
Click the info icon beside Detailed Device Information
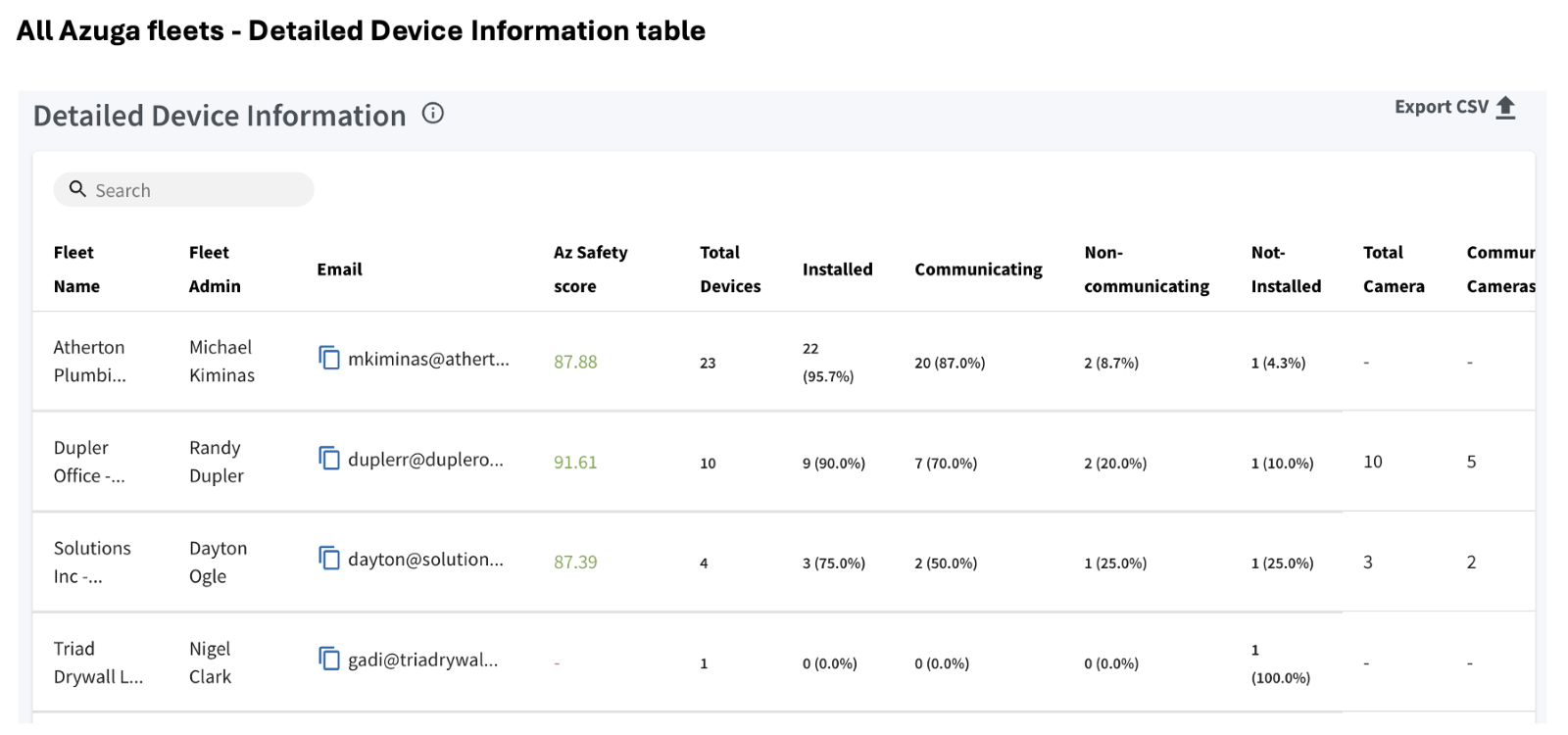coord(433,114)
